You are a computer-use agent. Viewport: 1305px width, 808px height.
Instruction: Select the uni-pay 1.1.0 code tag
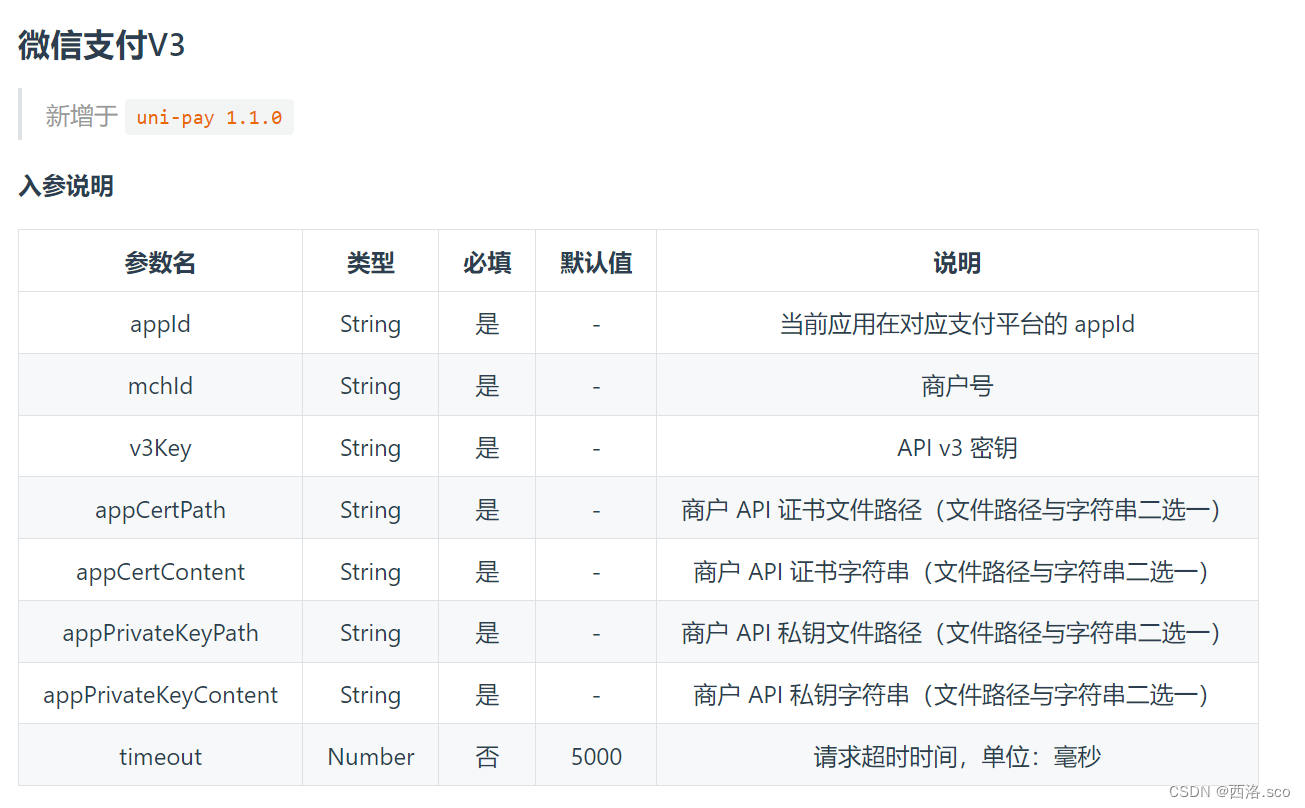coord(209,117)
